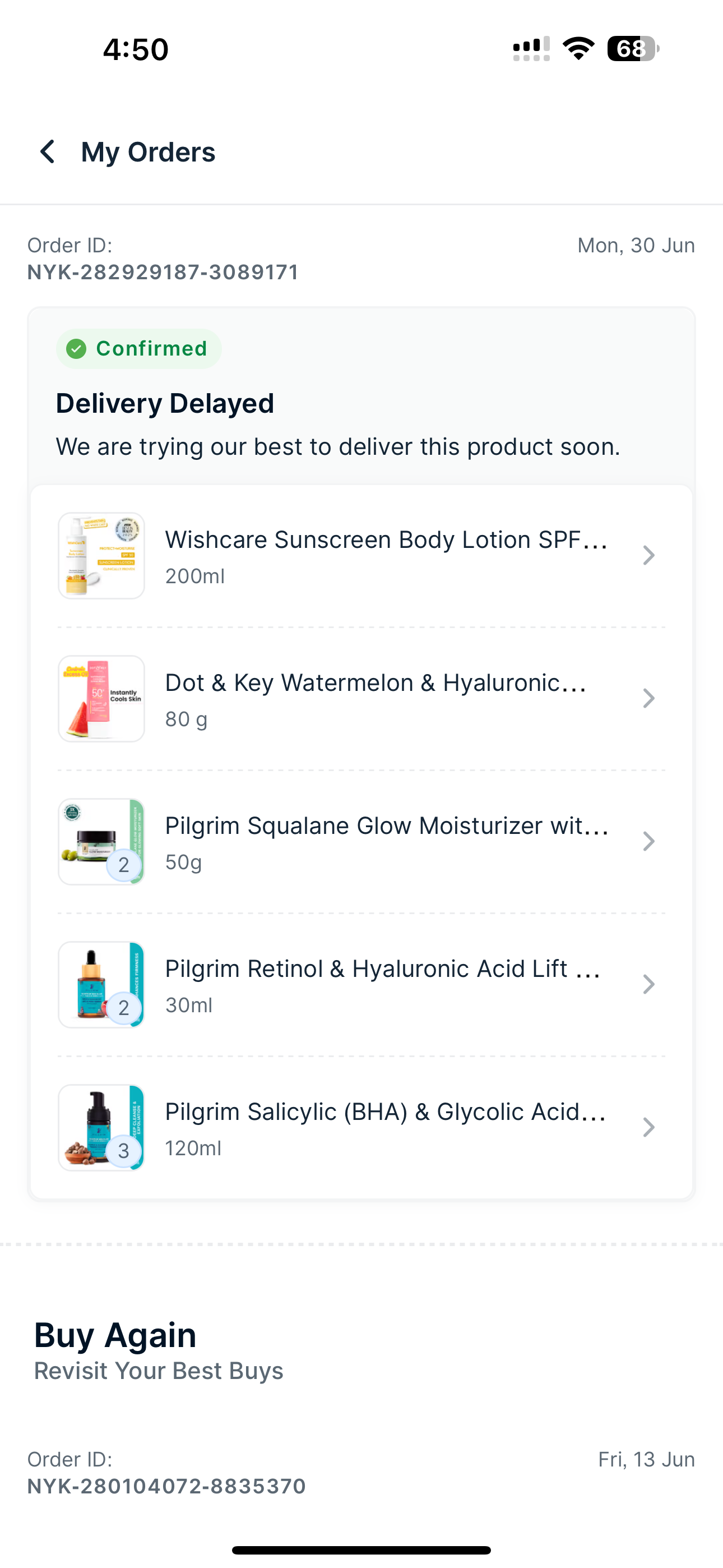Open the Dot & Key Watermelon thumbnail

(101, 698)
